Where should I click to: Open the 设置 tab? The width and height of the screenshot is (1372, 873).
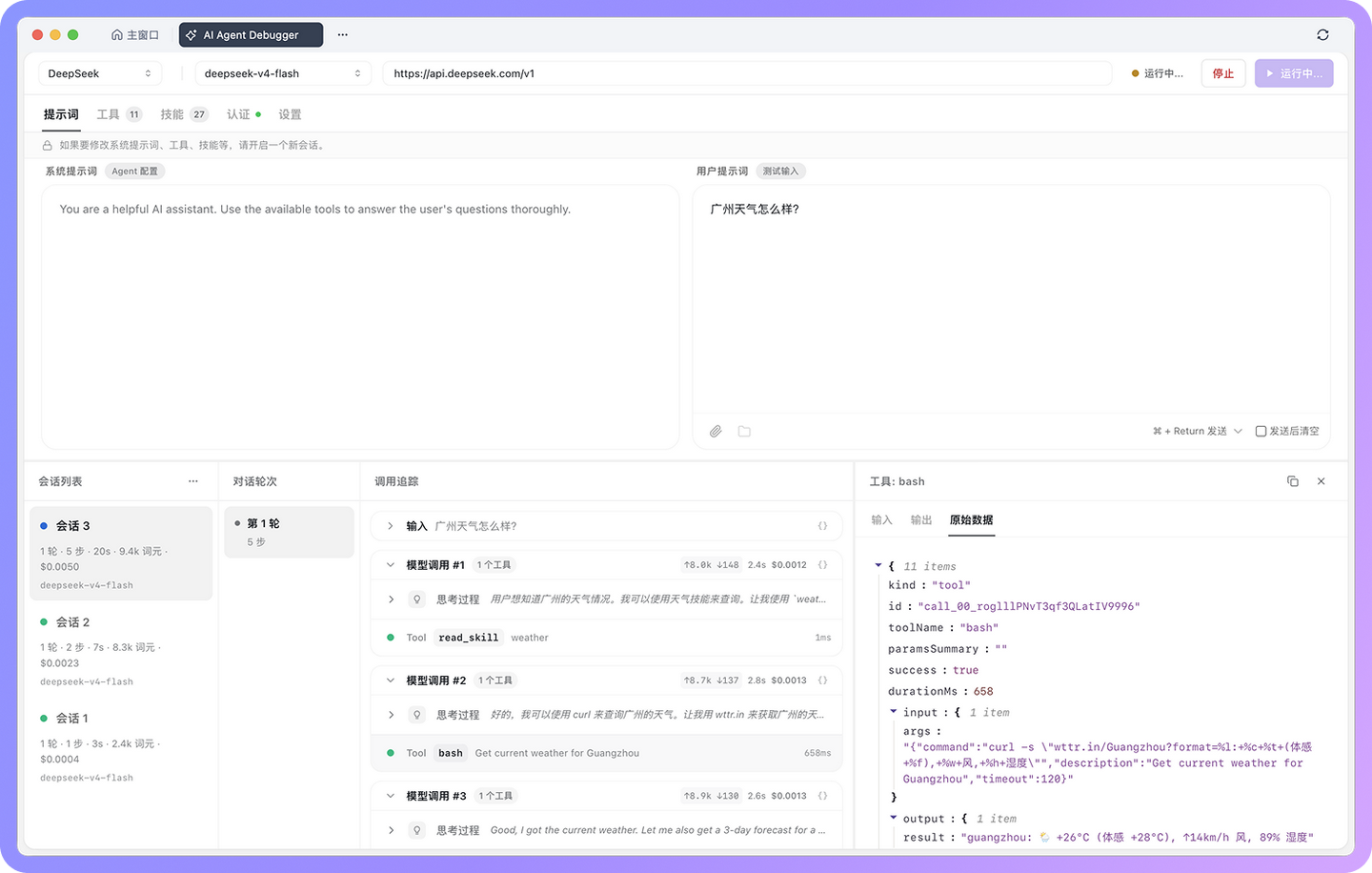pos(290,114)
